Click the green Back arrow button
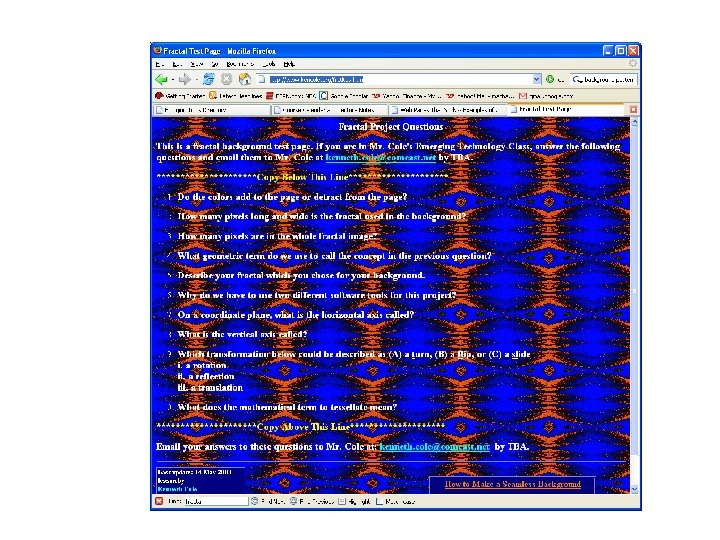The image size is (720, 540). point(161,79)
